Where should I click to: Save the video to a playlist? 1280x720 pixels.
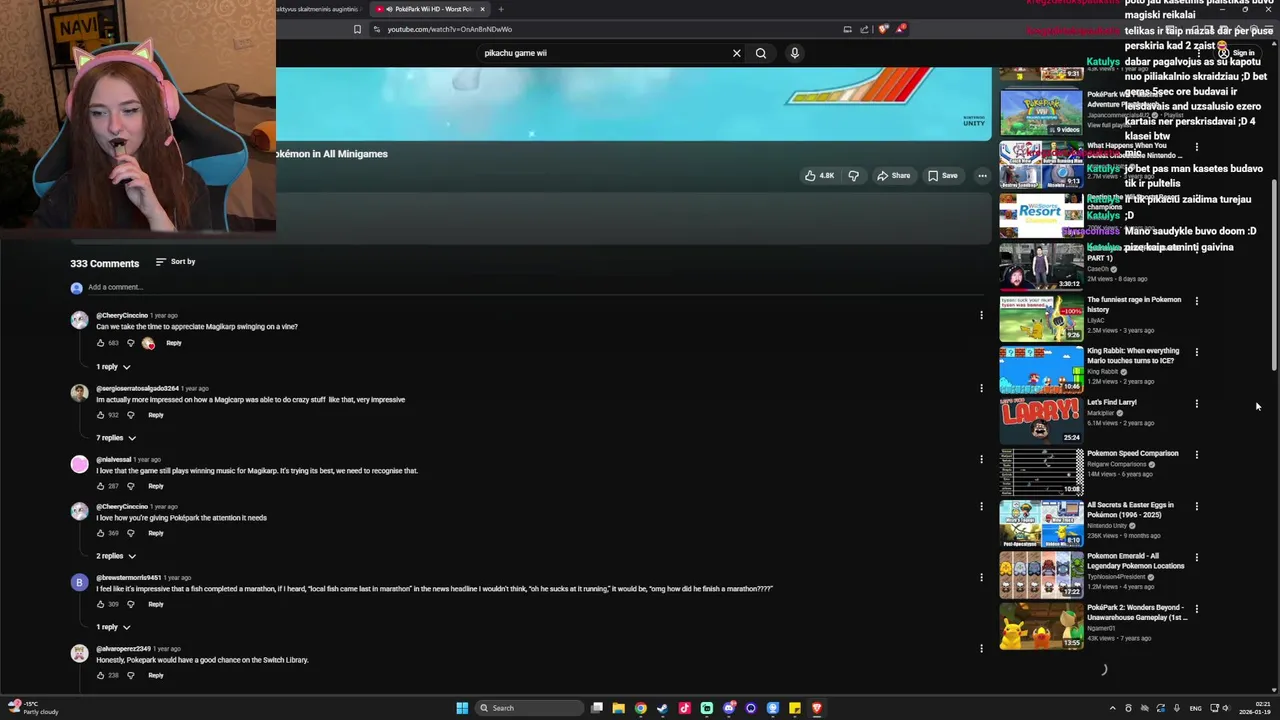942,176
